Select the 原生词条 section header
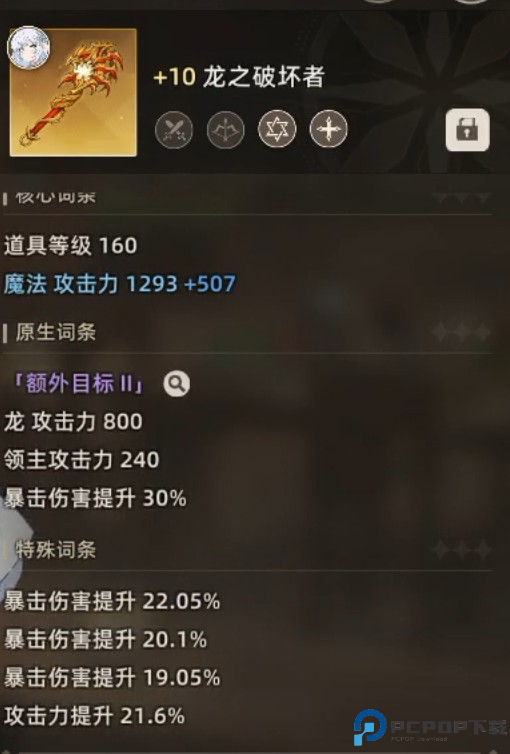The width and height of the screenshot is (510, 754). click(x=55, y=332)
